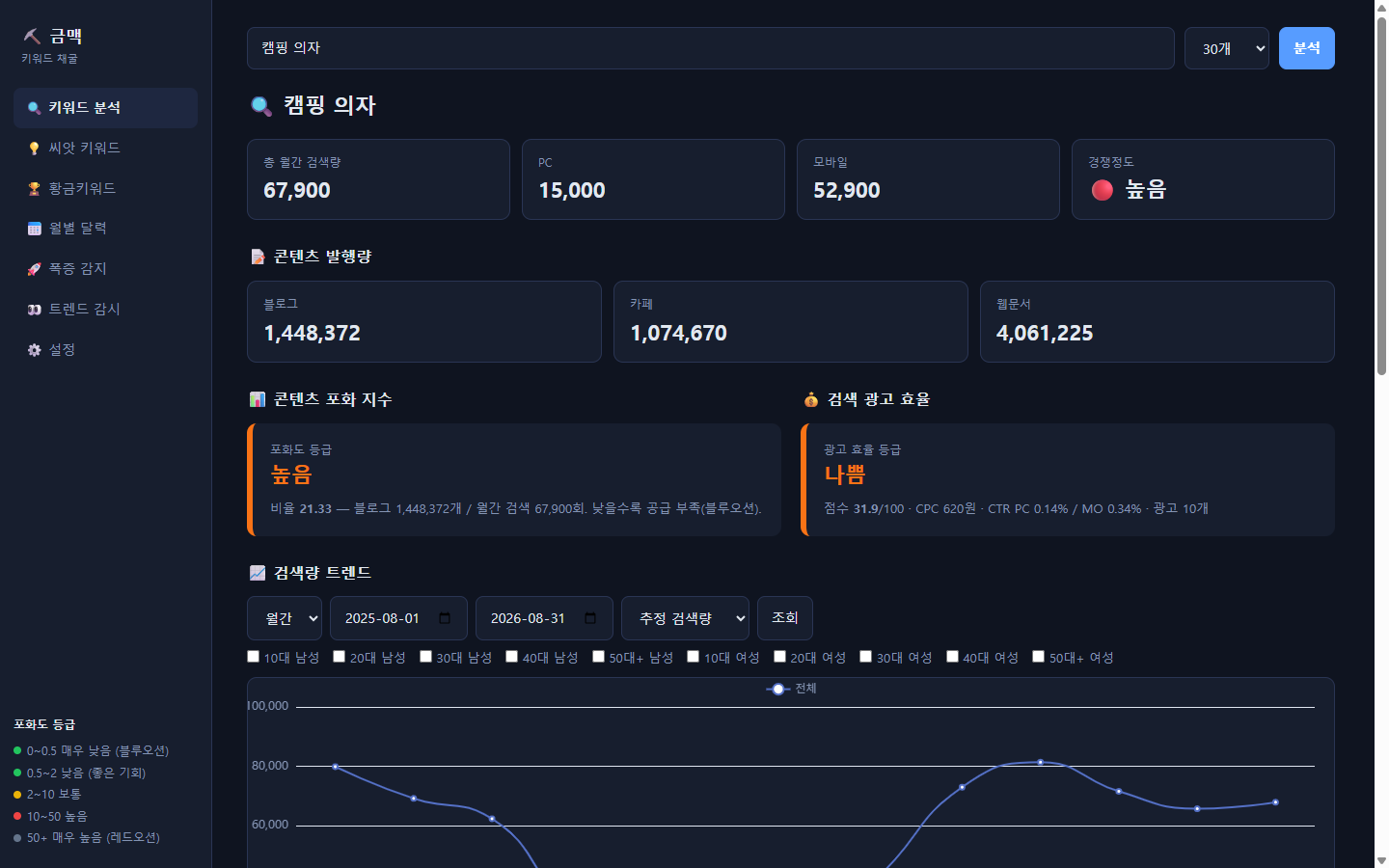This screenshot has width=1389, height=868.
Task: Click the pickaxe logo icon beside 금맥
Action: click(32, 37)
